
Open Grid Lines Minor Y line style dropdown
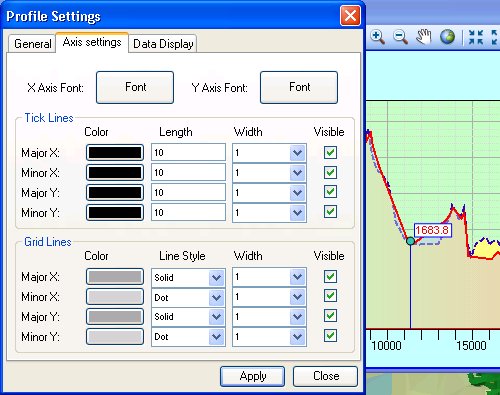(216, 337)
